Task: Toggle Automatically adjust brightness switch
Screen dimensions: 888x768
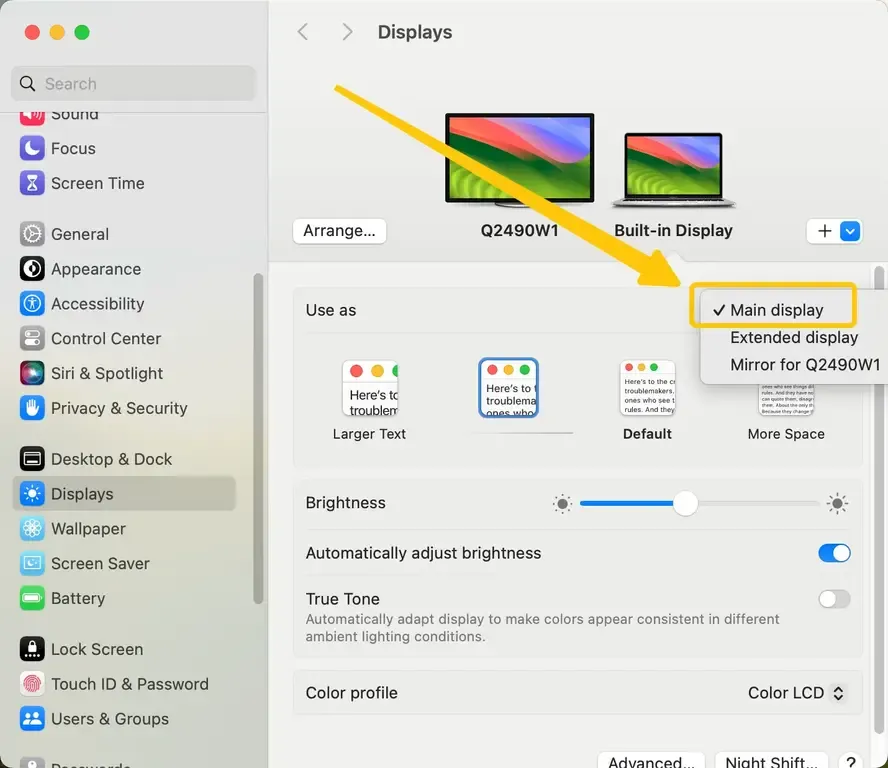Action: point(834,553)
